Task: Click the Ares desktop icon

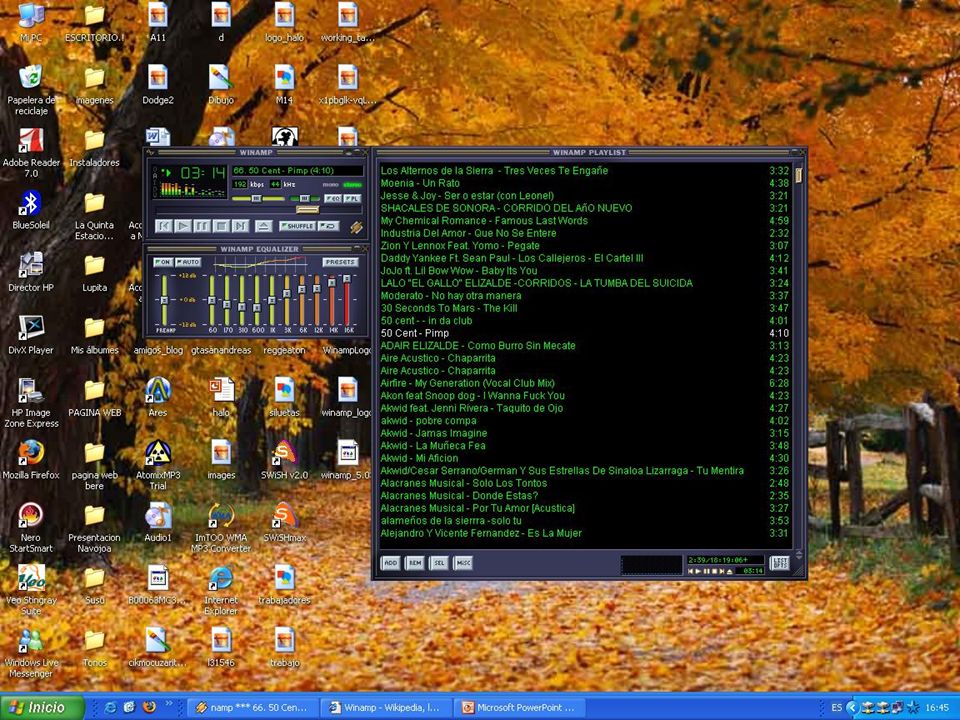Action: point(158,397)
